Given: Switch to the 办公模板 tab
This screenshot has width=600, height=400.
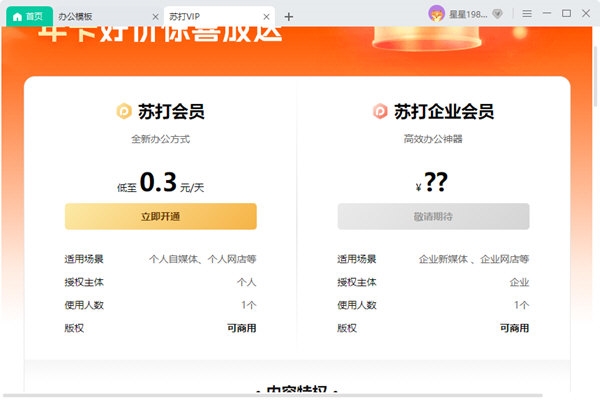Looking at the screenshot, I should click(75, 16).
